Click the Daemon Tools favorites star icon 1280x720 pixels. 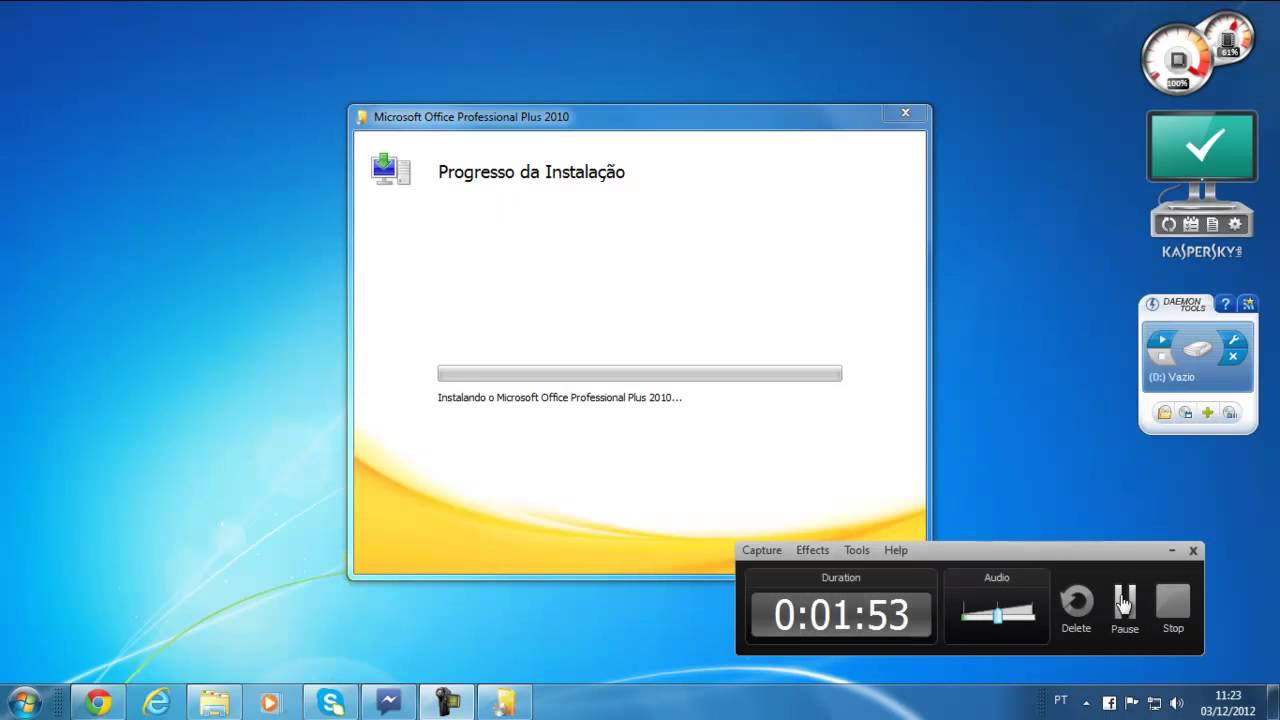click(1247, 304)
